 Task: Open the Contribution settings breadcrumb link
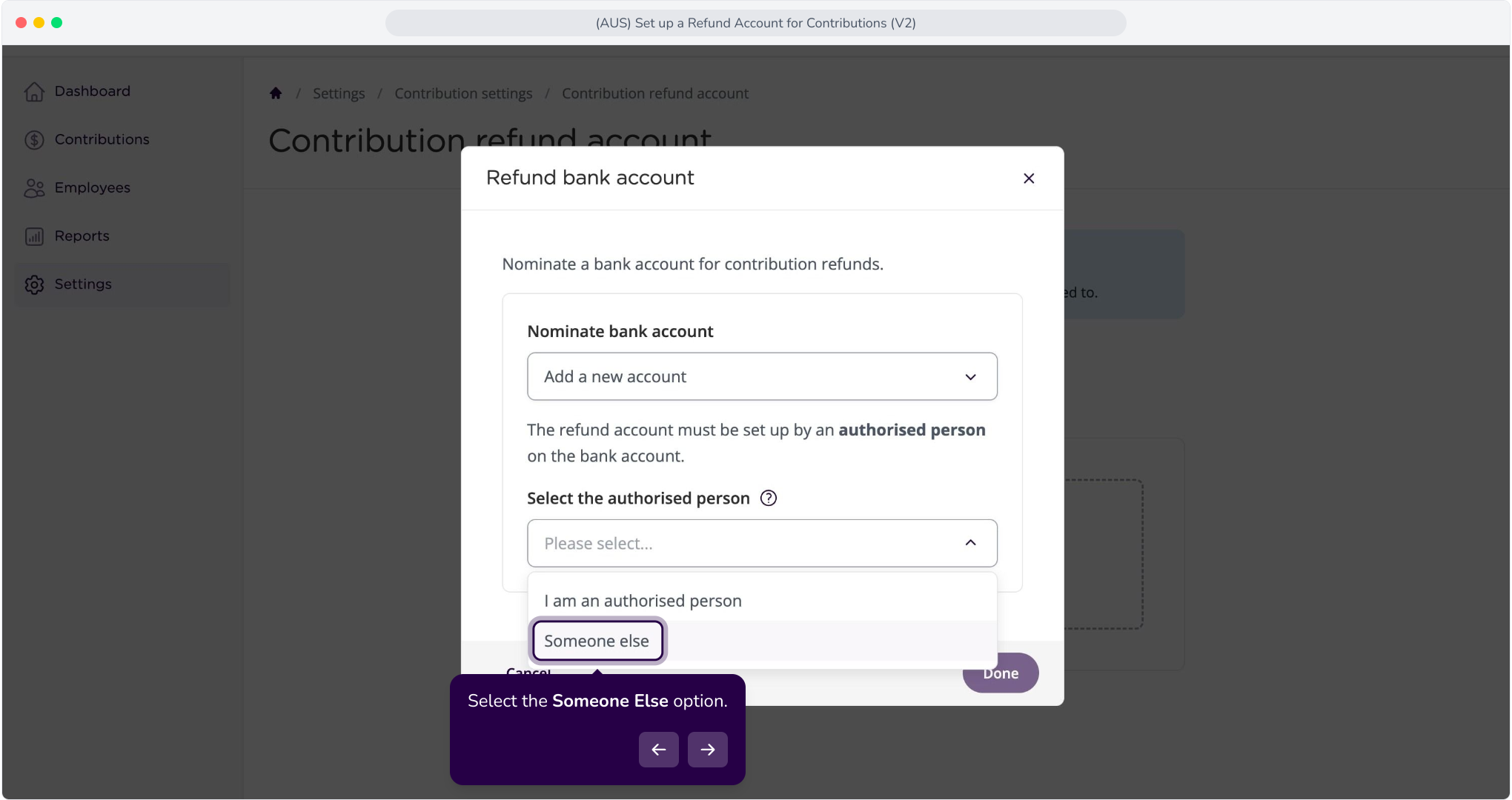tap(463, 93)
